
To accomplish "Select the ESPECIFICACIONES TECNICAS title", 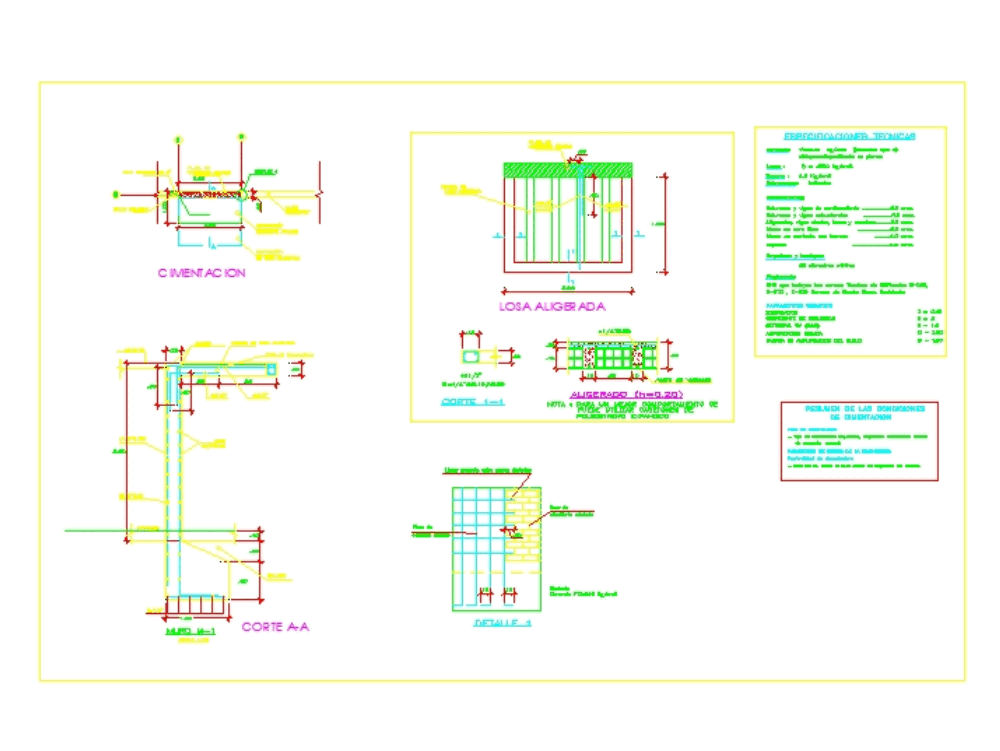I will tap(848, 134).
